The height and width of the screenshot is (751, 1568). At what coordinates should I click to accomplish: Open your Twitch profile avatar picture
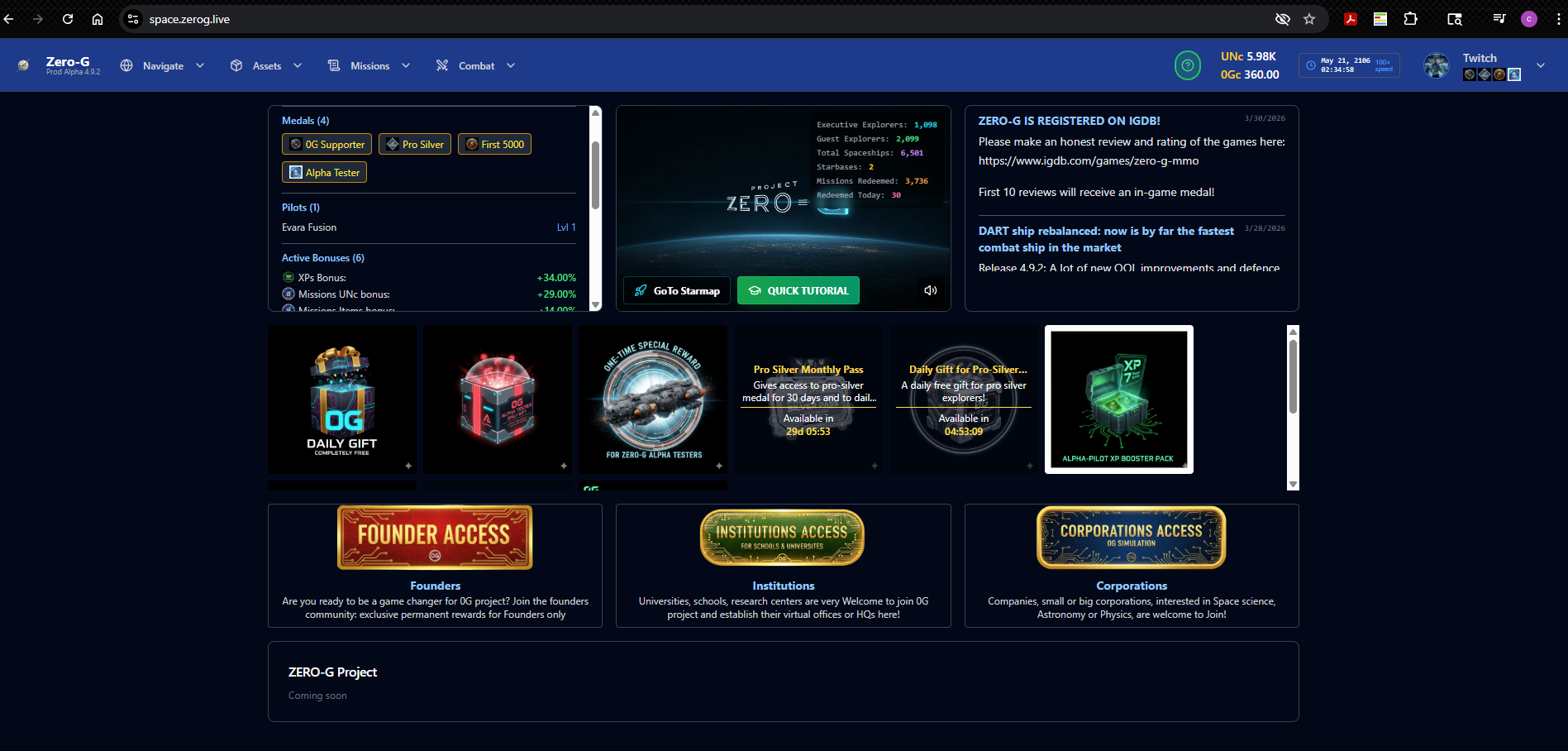tap(1436, 65)
